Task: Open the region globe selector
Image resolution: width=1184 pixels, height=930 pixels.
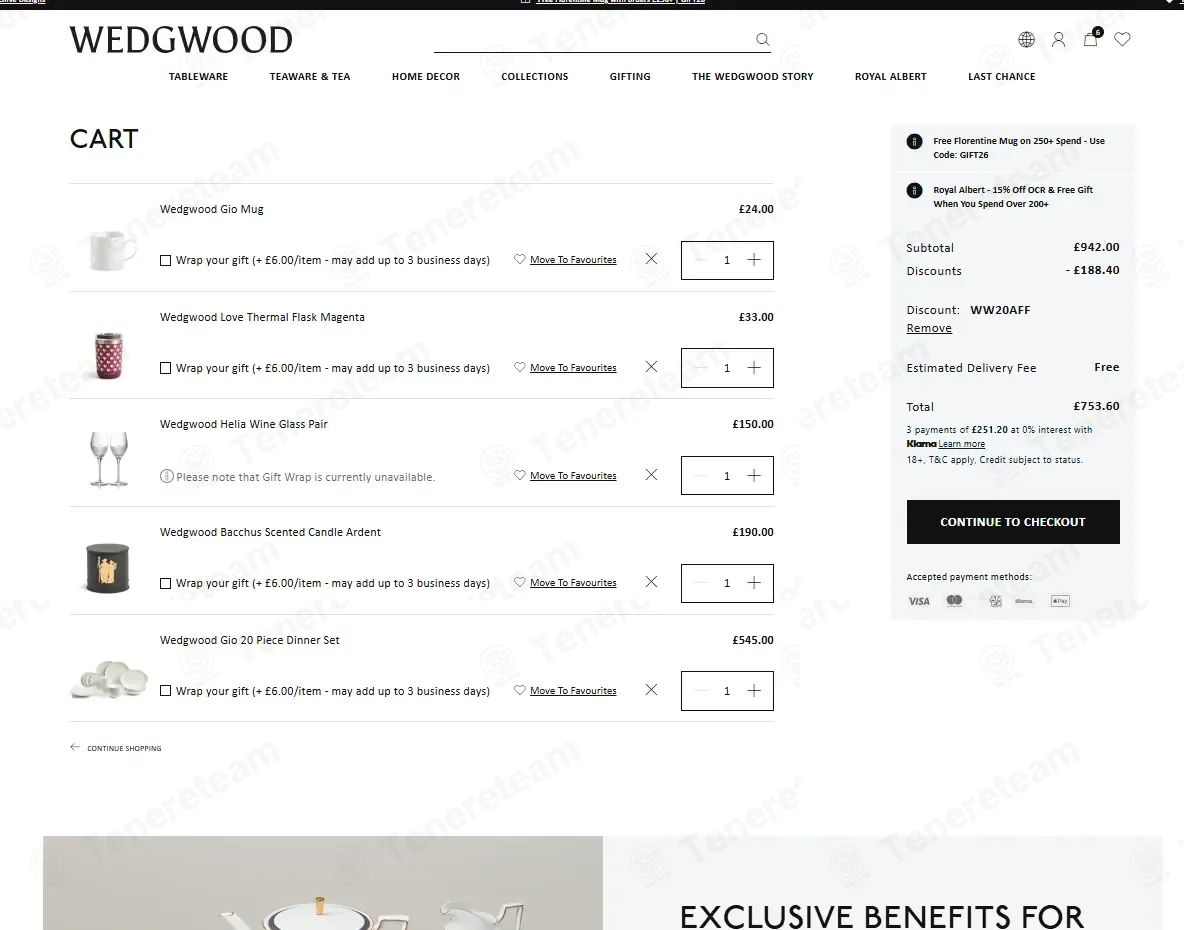Action: [x=1026, y=39]
